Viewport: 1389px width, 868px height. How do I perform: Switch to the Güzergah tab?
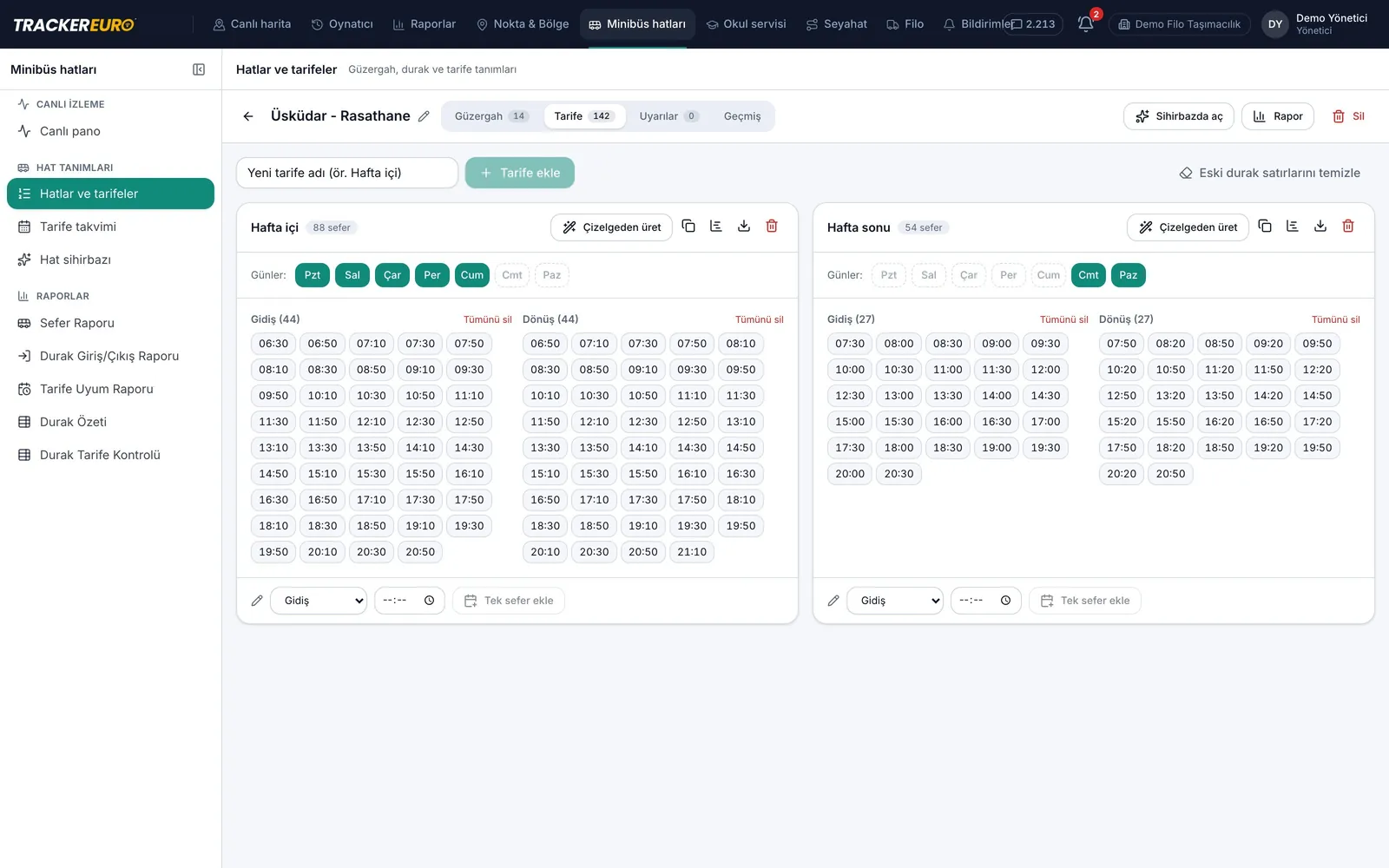pyautogui.click(x=491, y=116)
